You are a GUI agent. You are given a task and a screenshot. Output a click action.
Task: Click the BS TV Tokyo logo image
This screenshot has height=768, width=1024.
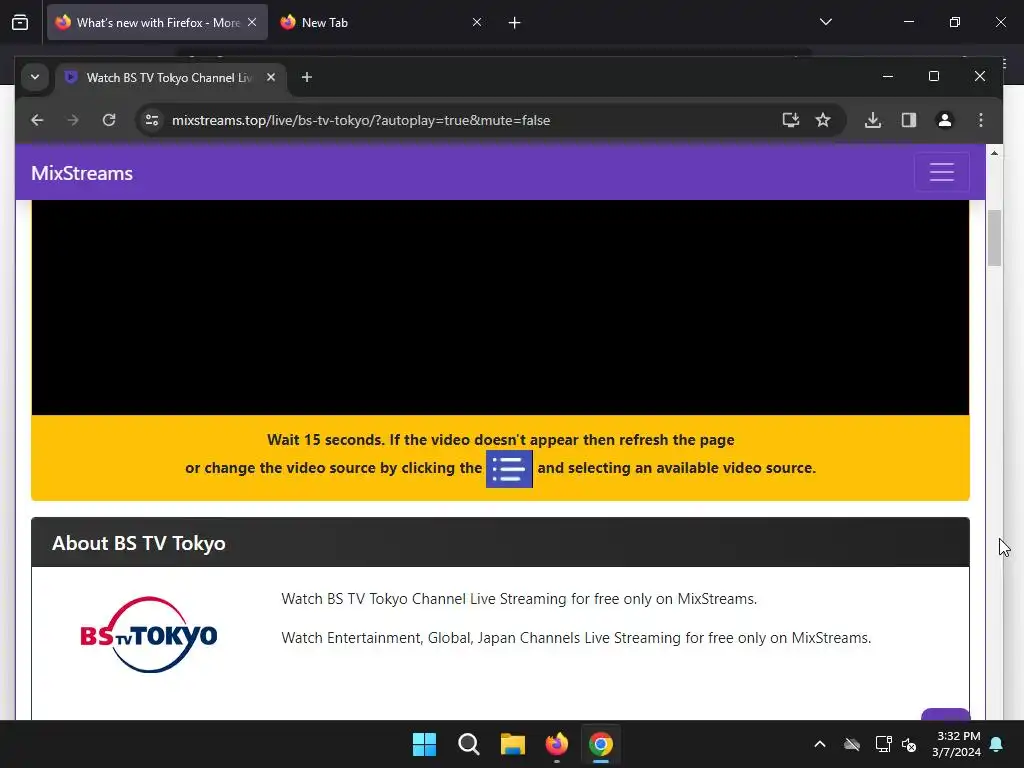(149, 634)
